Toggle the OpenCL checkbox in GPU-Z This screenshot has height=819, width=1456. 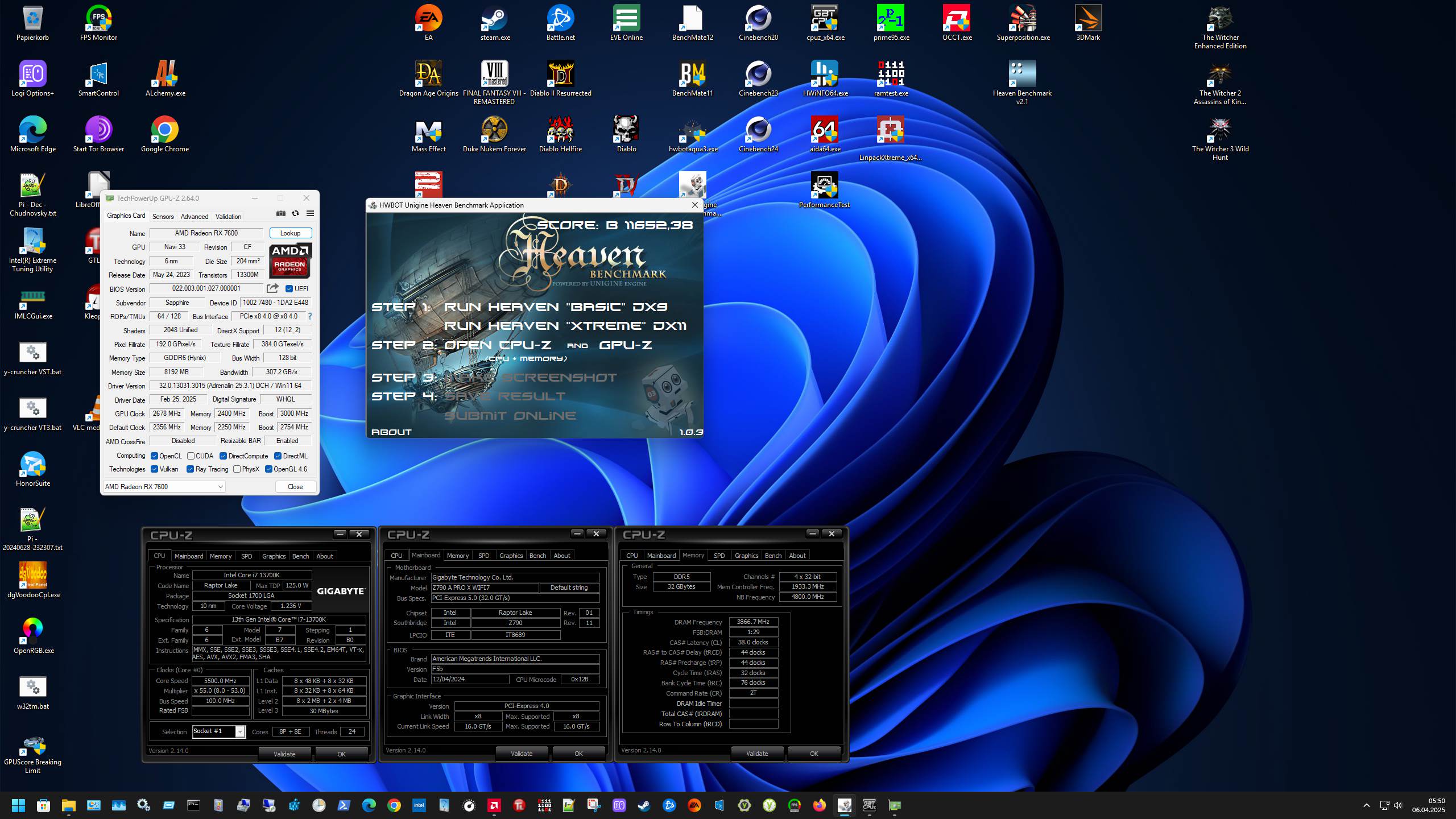tap(154, 456)
